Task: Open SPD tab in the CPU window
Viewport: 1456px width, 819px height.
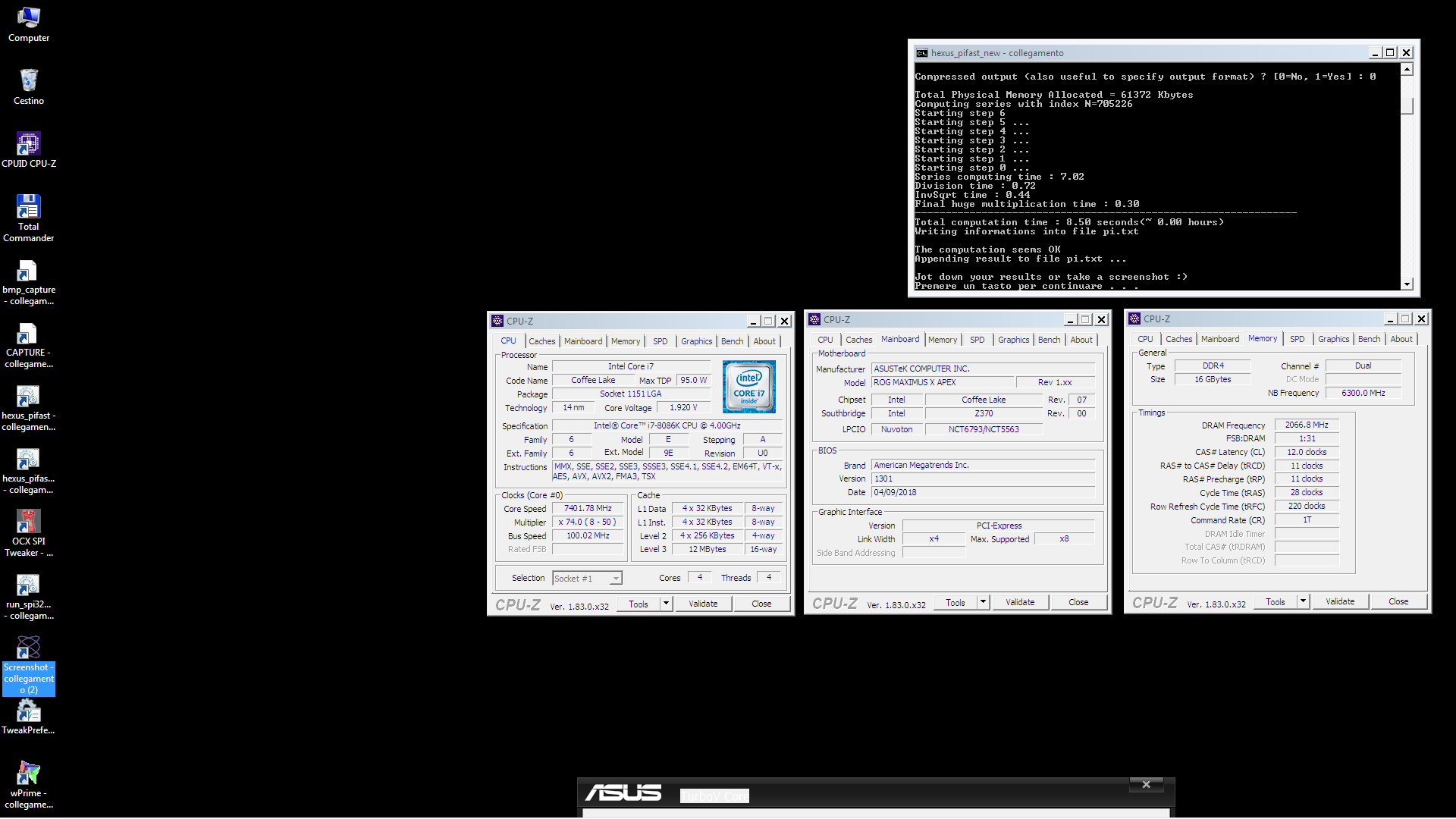Action: tap(661, 341)
